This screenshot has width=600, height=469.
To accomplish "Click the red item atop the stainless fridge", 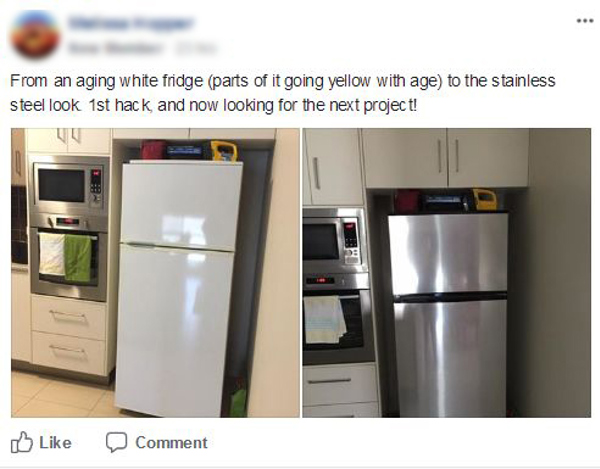I will click(406, 200).
